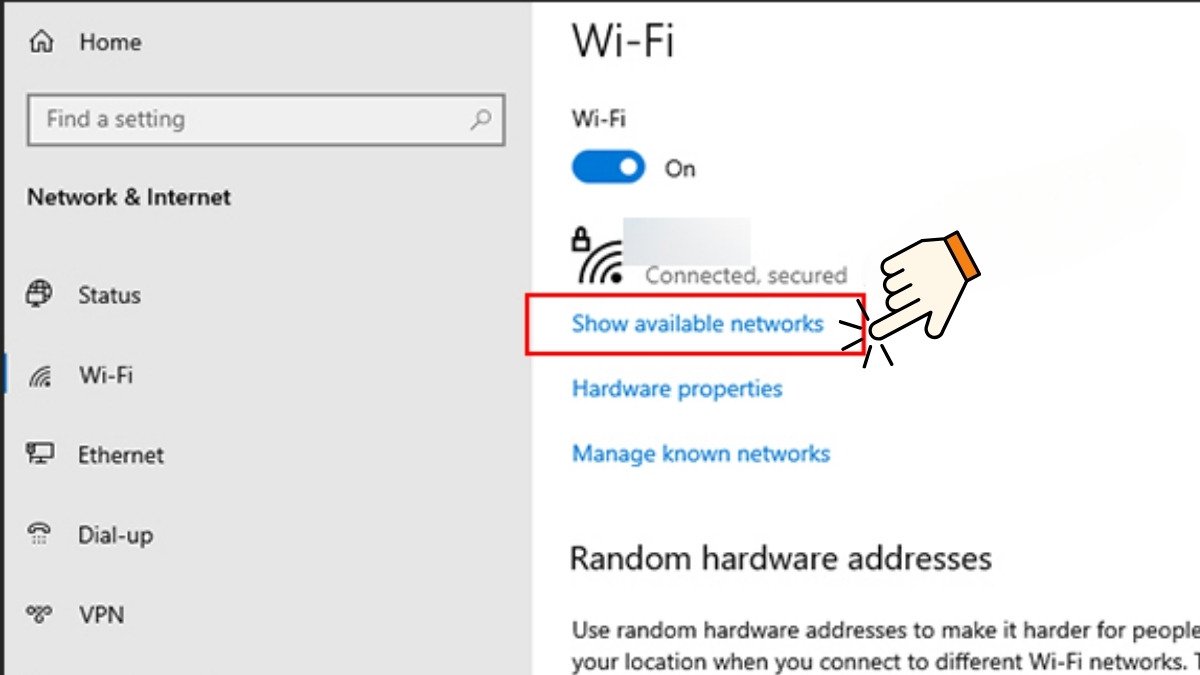Open Show available networks

pyautogui.click(x=696, y=323)
